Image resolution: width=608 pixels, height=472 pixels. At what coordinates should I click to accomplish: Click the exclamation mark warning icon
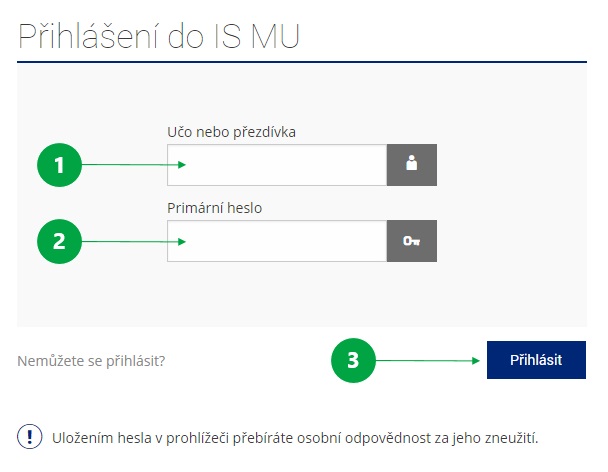pyautogui.click(x=30, y=438)
